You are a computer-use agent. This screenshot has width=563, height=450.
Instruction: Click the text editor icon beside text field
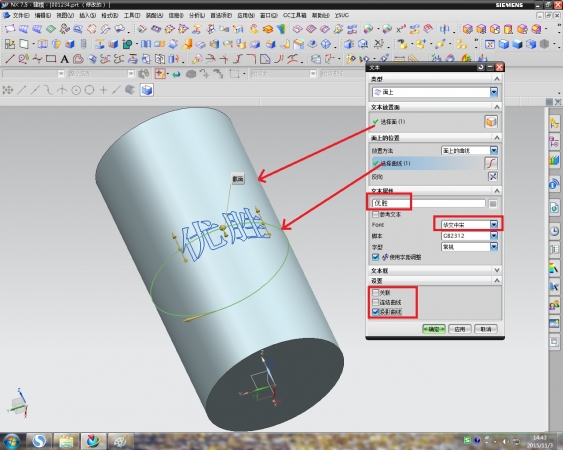click(x=493, y=204)
